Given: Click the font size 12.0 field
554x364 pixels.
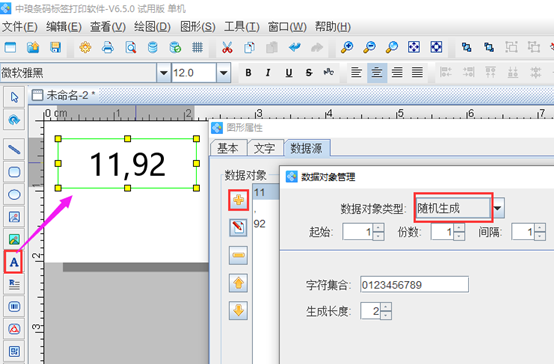Looking at the screenshot, I should [x=194, y=73].
